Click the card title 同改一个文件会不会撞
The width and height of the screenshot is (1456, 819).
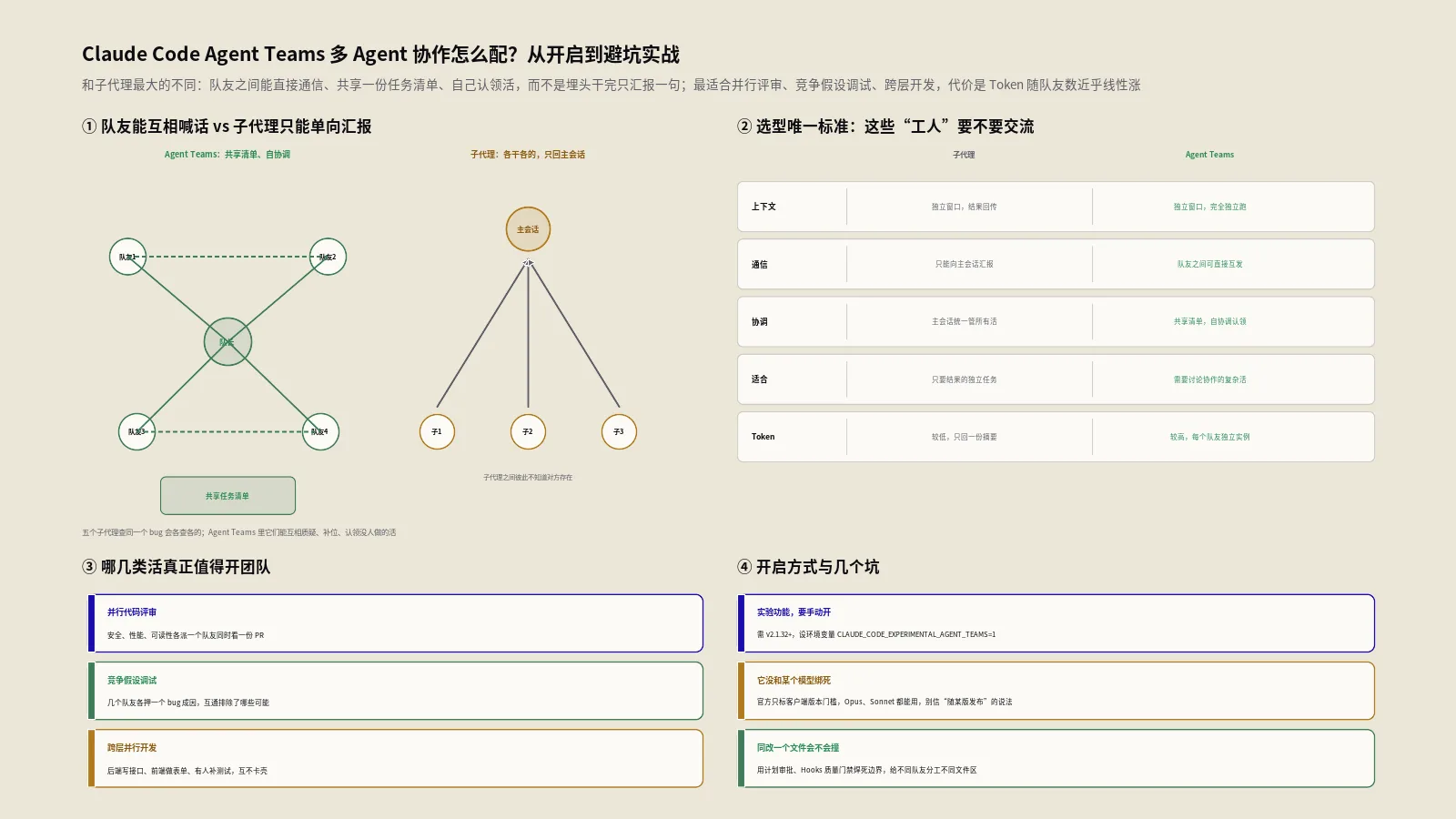(798, 748)
